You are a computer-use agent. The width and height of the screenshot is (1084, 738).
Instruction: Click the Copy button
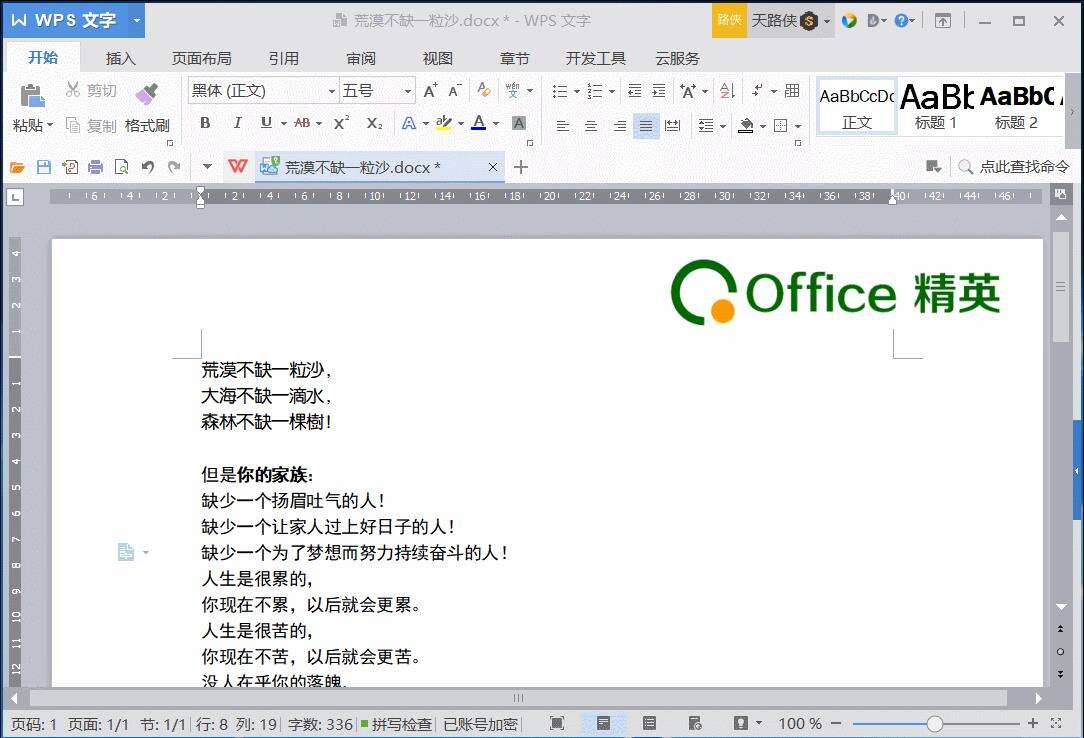[91, 125]
